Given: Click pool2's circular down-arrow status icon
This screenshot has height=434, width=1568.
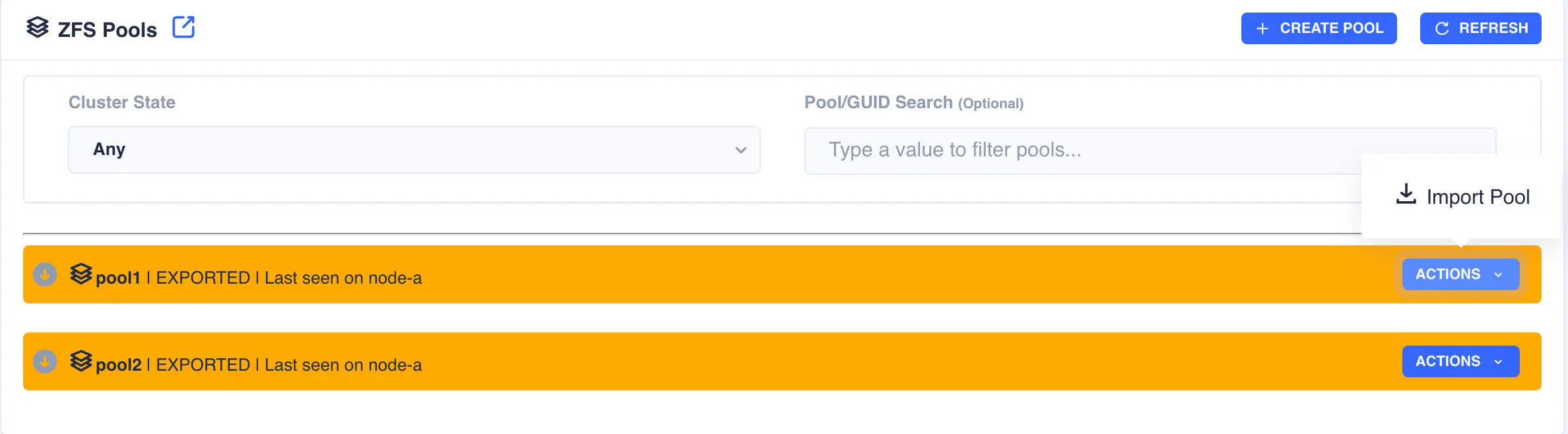Looking at the screenshot, I should pos(45,361).
